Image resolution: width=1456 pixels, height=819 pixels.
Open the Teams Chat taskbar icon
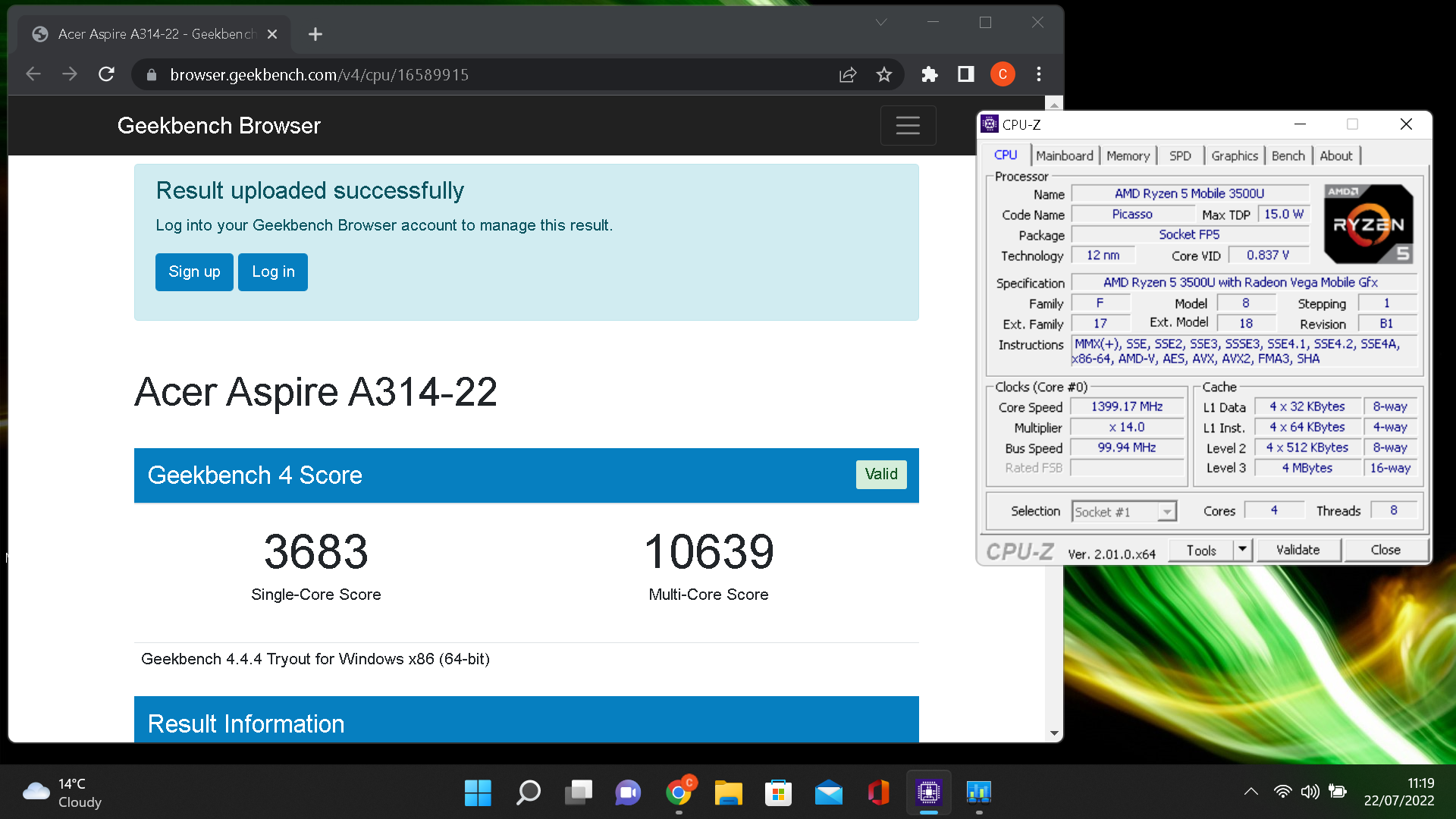(628, 793)
